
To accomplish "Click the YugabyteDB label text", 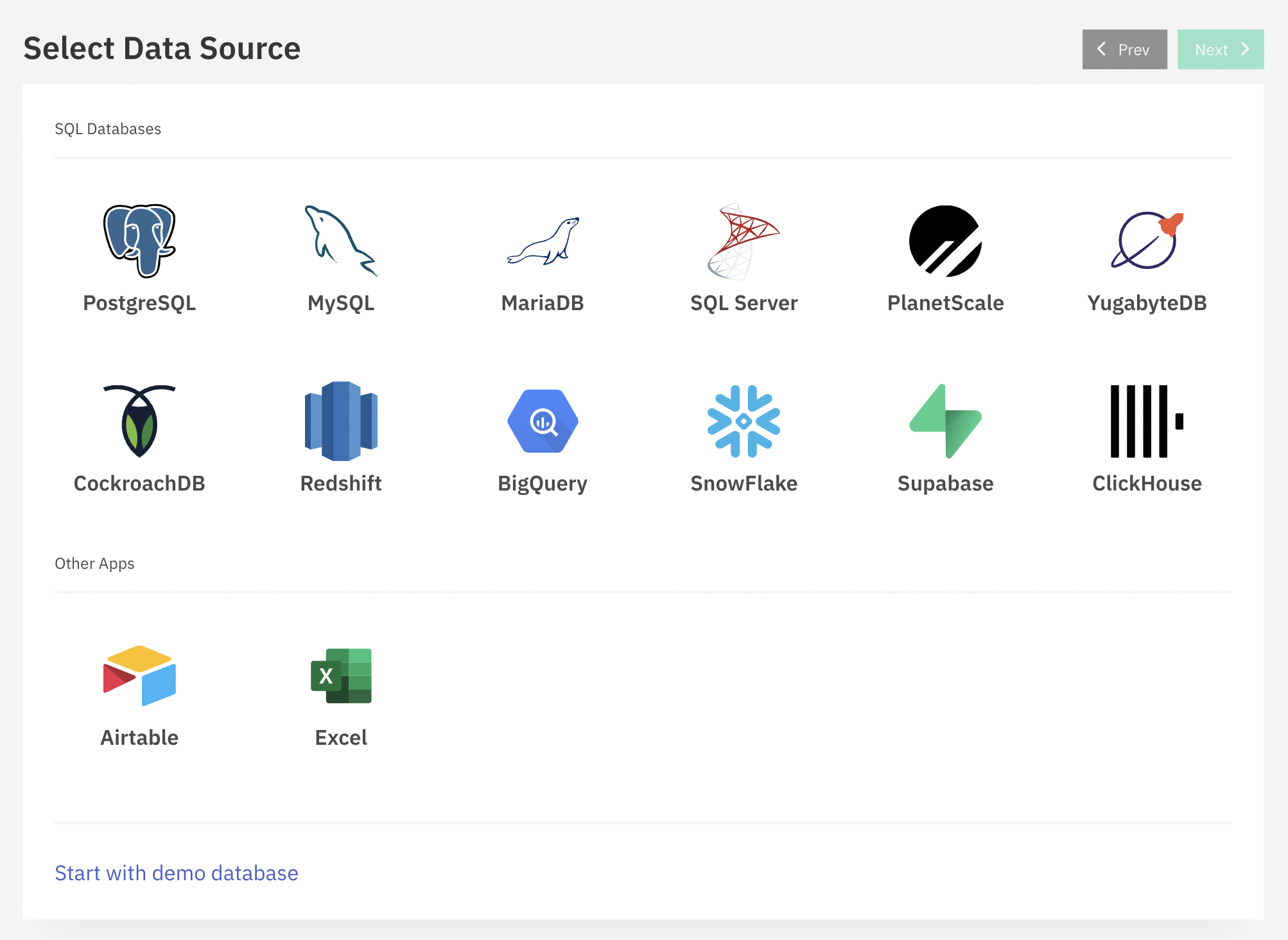I will tap(1147, 303).
